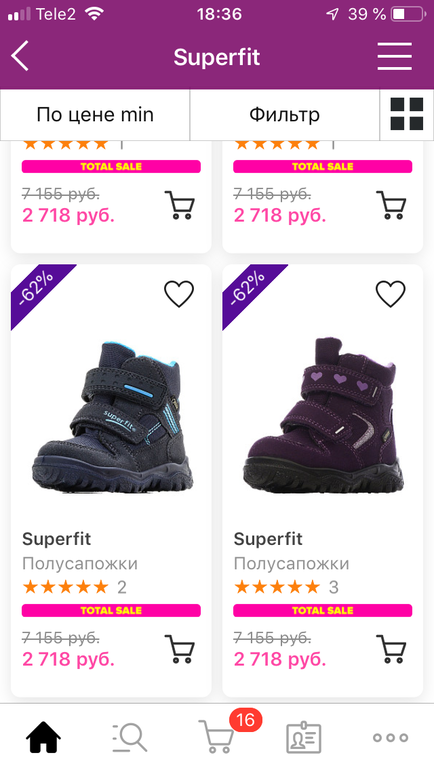Viewport: 434px width, 770px height.
Task: Open catalog search in bottom bar
Action: point(129,737)
